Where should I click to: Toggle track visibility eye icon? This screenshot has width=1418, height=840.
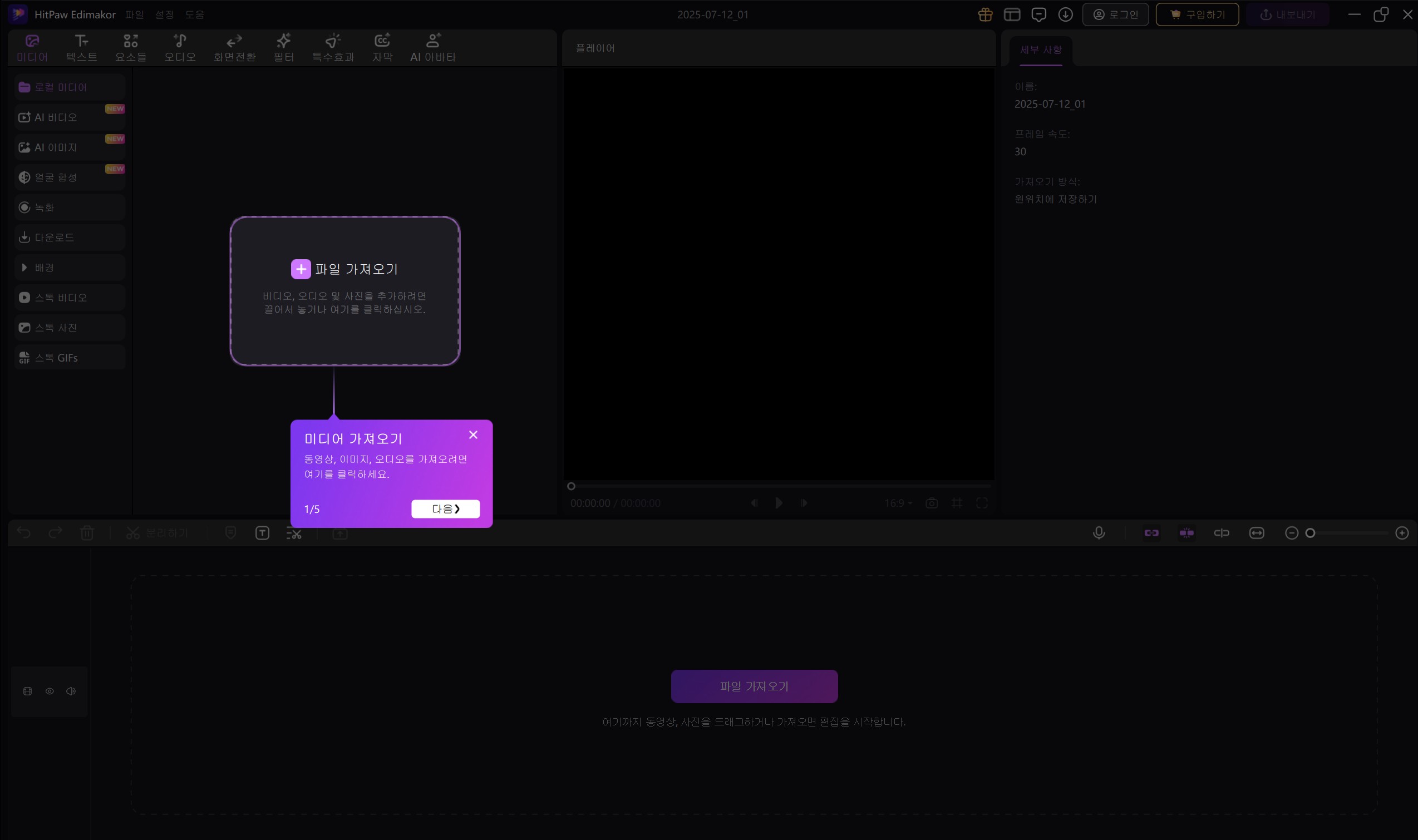click(x=50, y=691)
